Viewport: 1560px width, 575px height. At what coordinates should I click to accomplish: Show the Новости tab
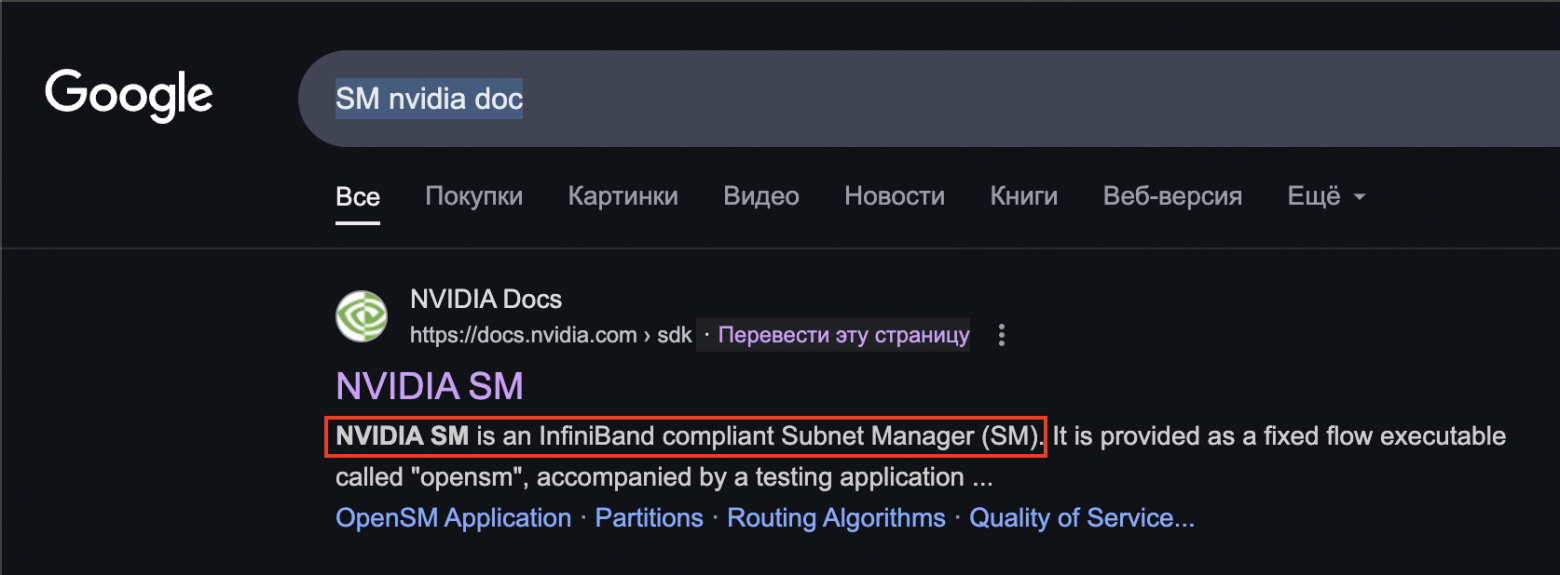[894, 197]
